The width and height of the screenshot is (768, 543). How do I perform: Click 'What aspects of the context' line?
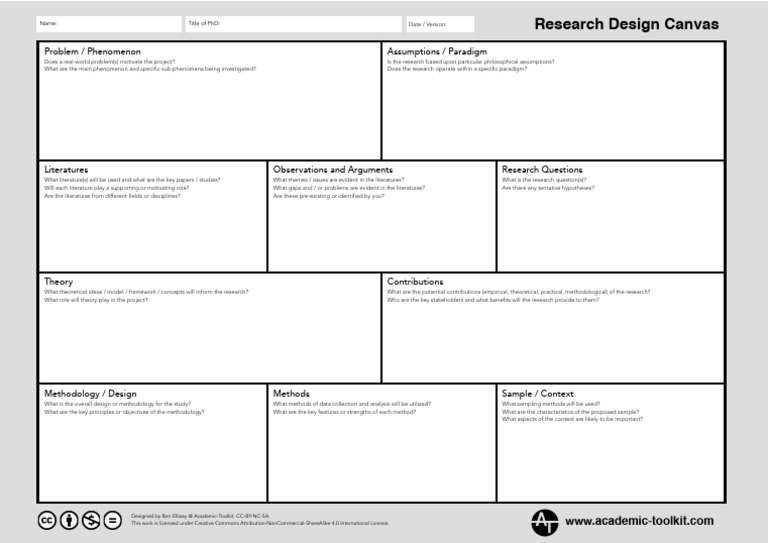[x=572, y=419]
